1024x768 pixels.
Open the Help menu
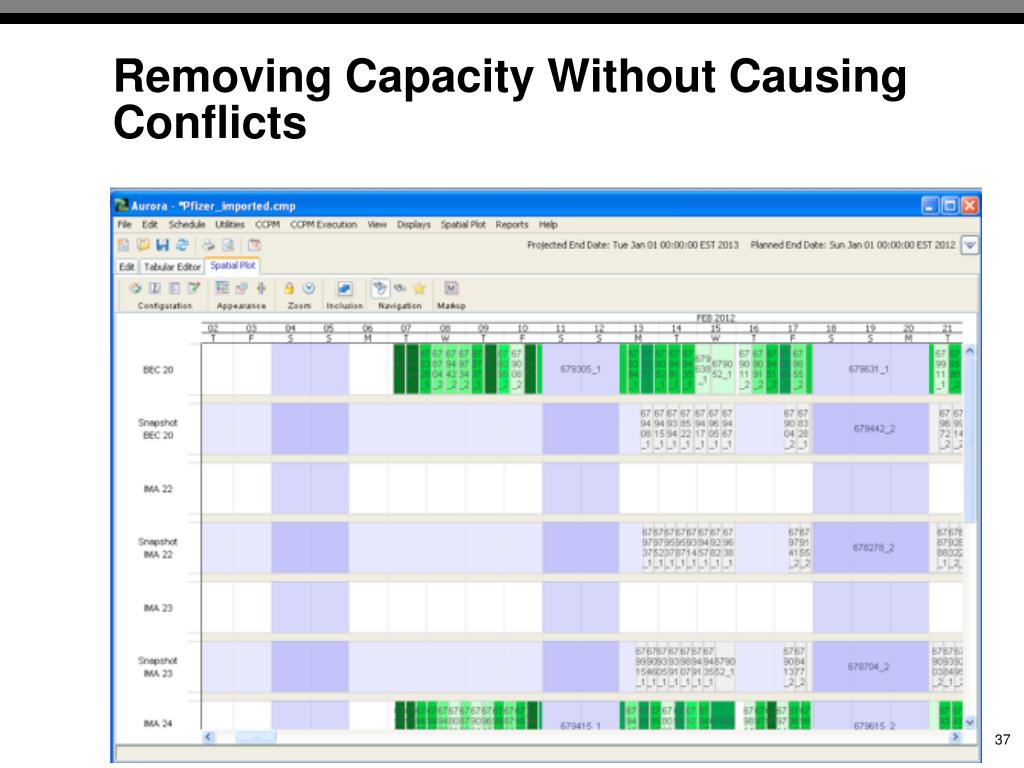(x=548, y=225)
